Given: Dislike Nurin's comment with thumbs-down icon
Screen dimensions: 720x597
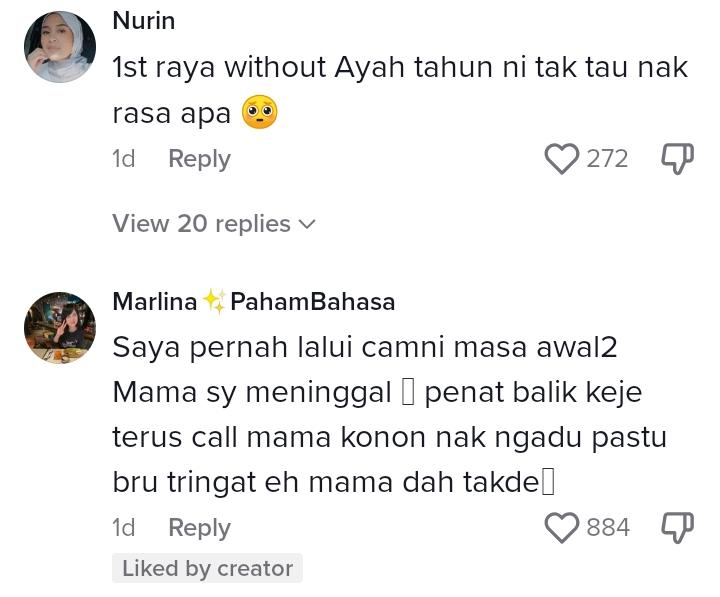Looking at the screenshot, I should coord(678,158).
